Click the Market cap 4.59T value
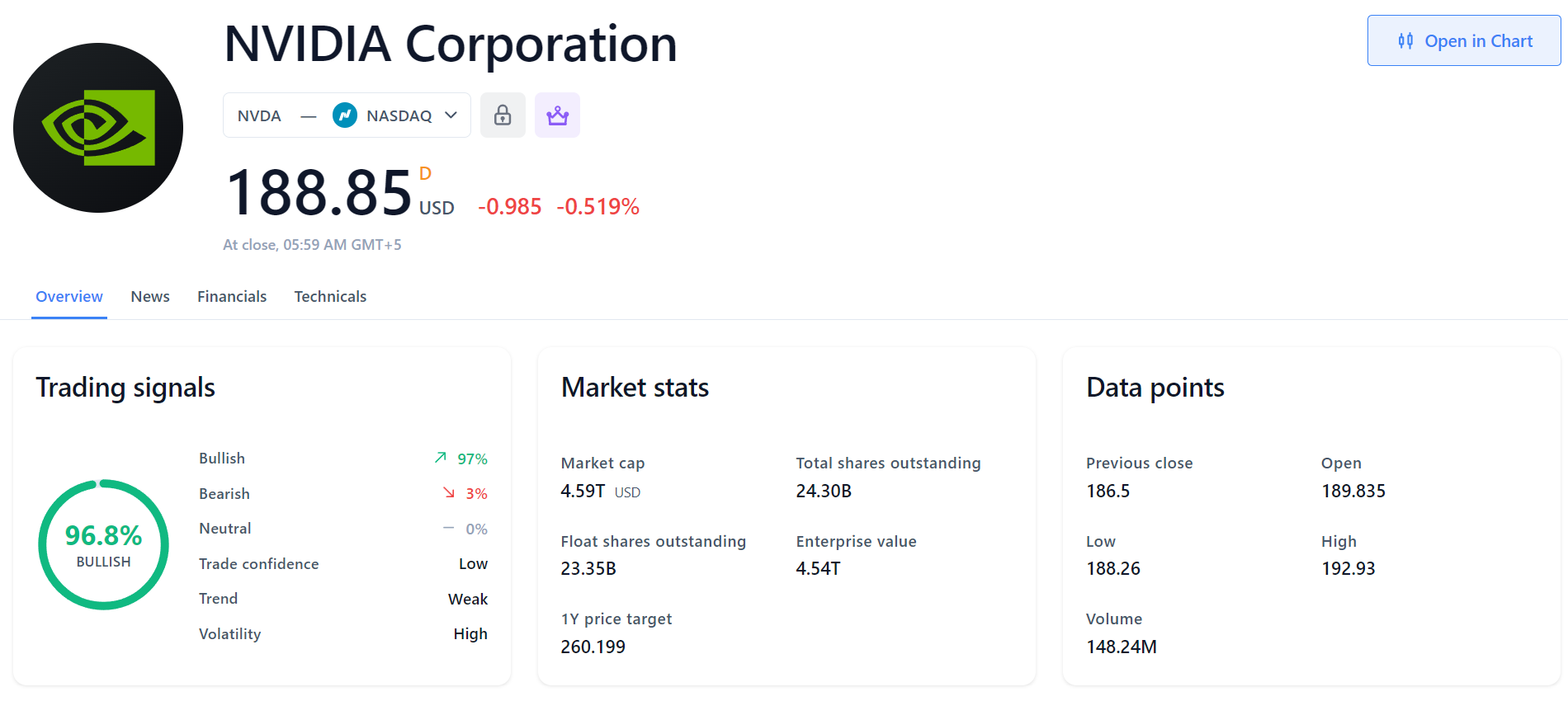Screen dimensions: 1568x701 tap(583, 492)
